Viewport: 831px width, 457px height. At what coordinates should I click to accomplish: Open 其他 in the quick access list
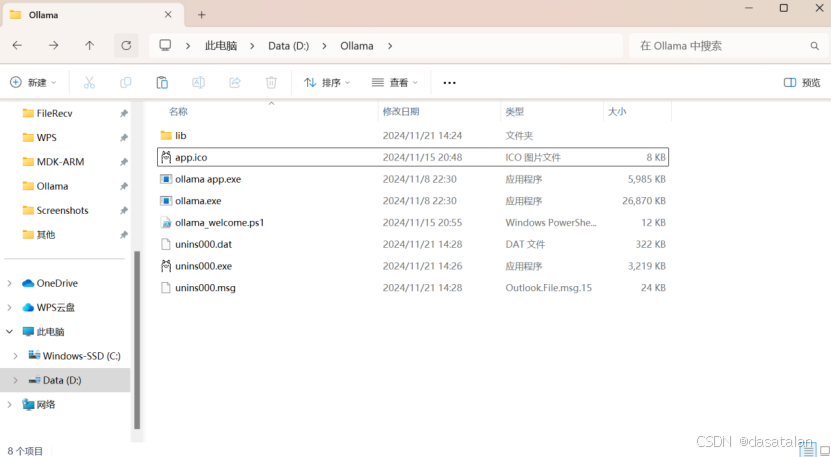click(x=46, y=234)
